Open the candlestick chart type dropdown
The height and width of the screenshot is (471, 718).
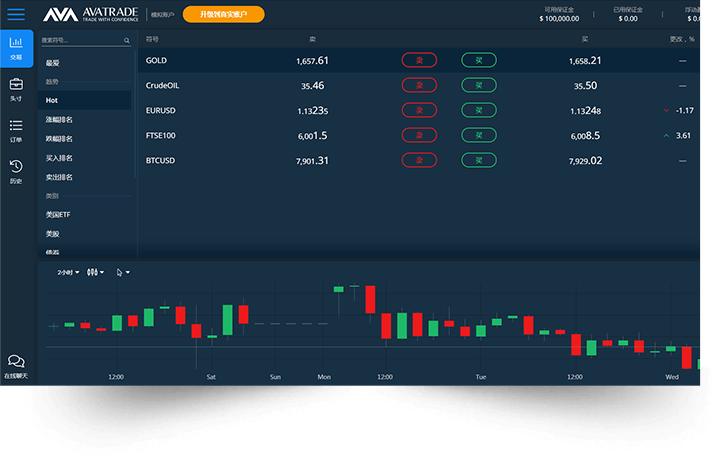[x=95, y=272]
